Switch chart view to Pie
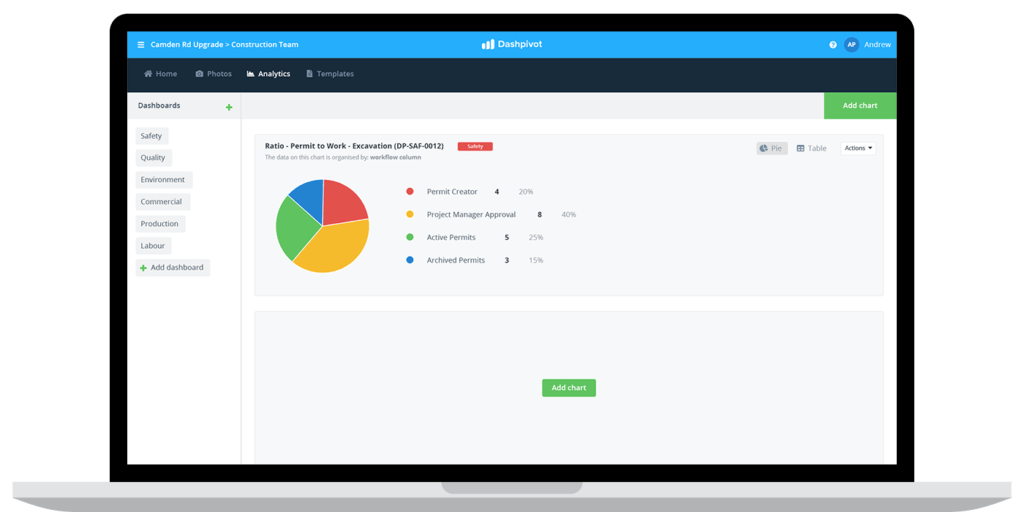This screenshot has height=512, width=1024. [x=772, y=148]
